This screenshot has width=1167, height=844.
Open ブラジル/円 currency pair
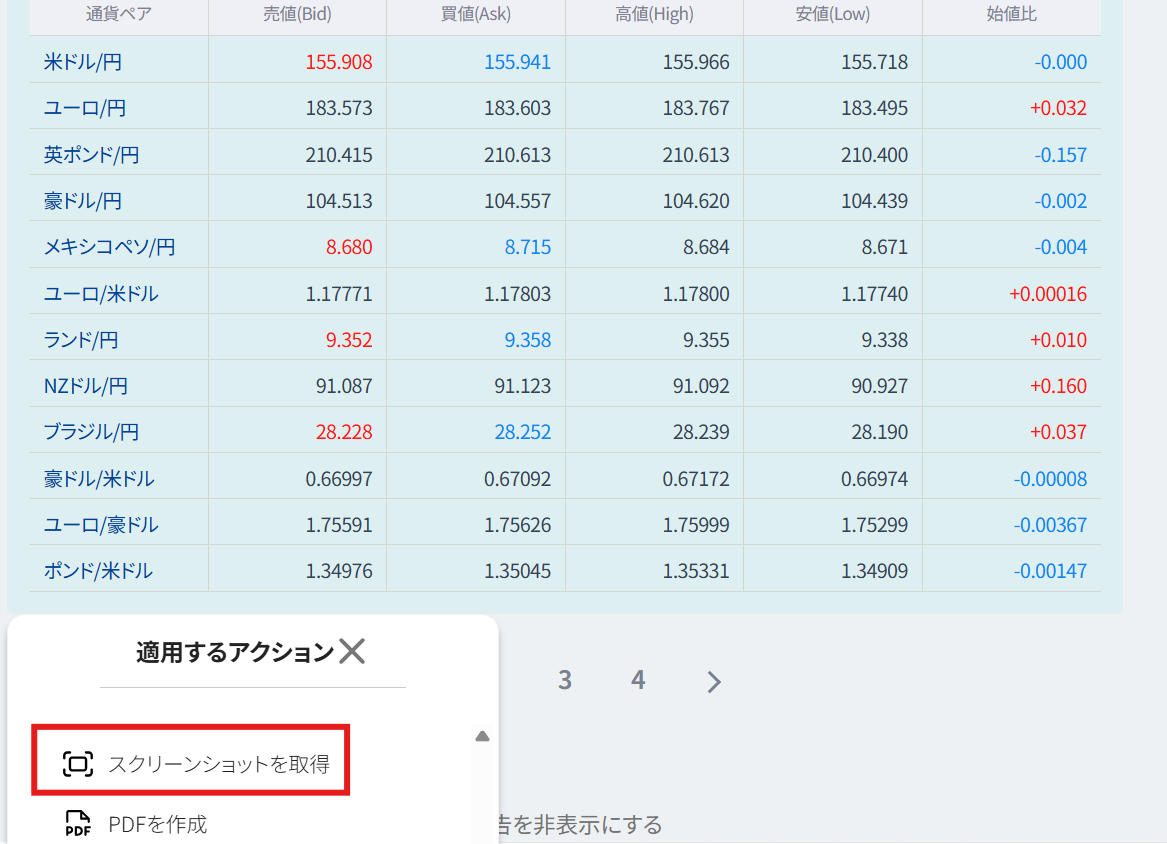point(92,432)
